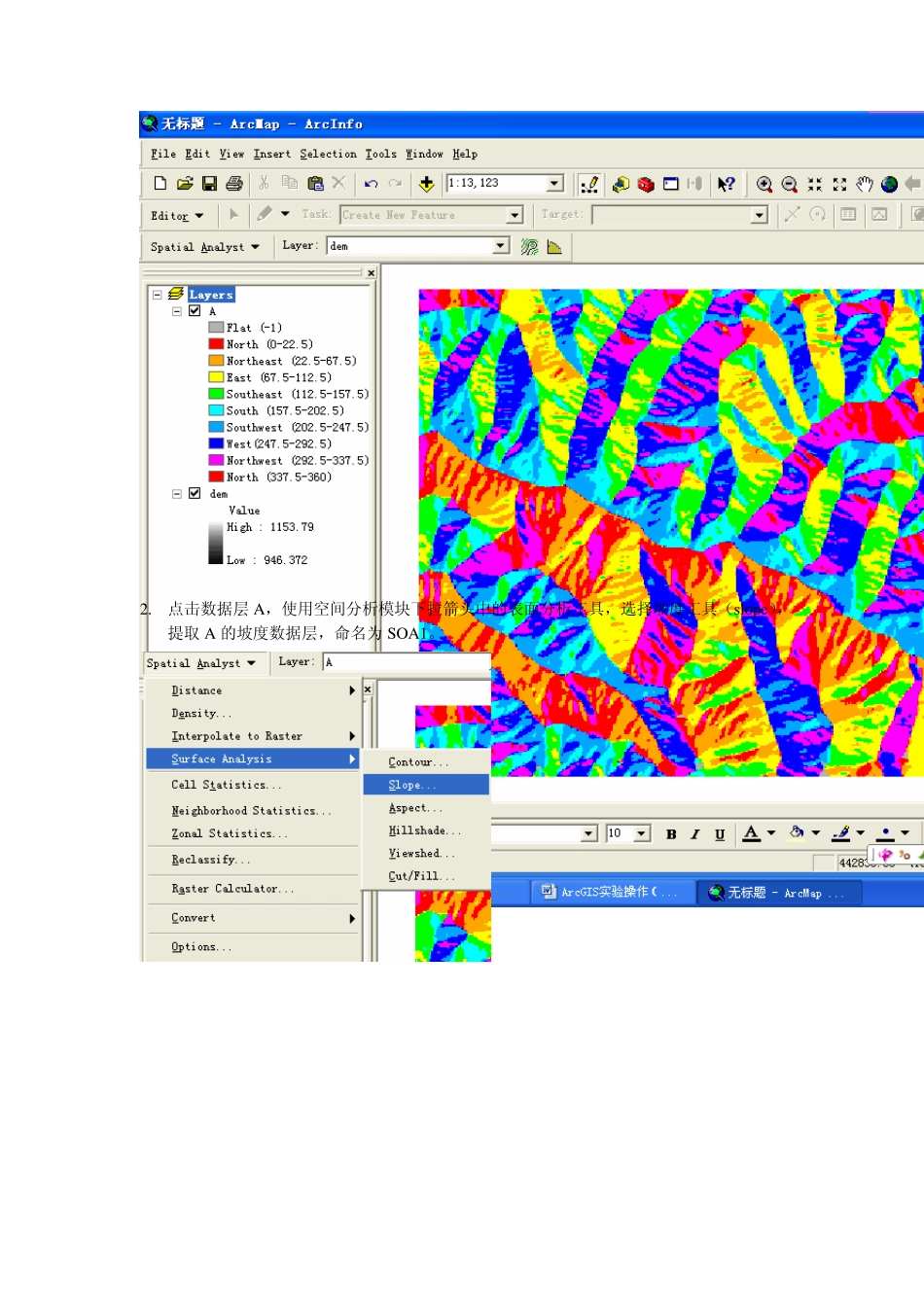Toggle Italic text formatting
The image size is (924, 1307).
click(695, 834)
